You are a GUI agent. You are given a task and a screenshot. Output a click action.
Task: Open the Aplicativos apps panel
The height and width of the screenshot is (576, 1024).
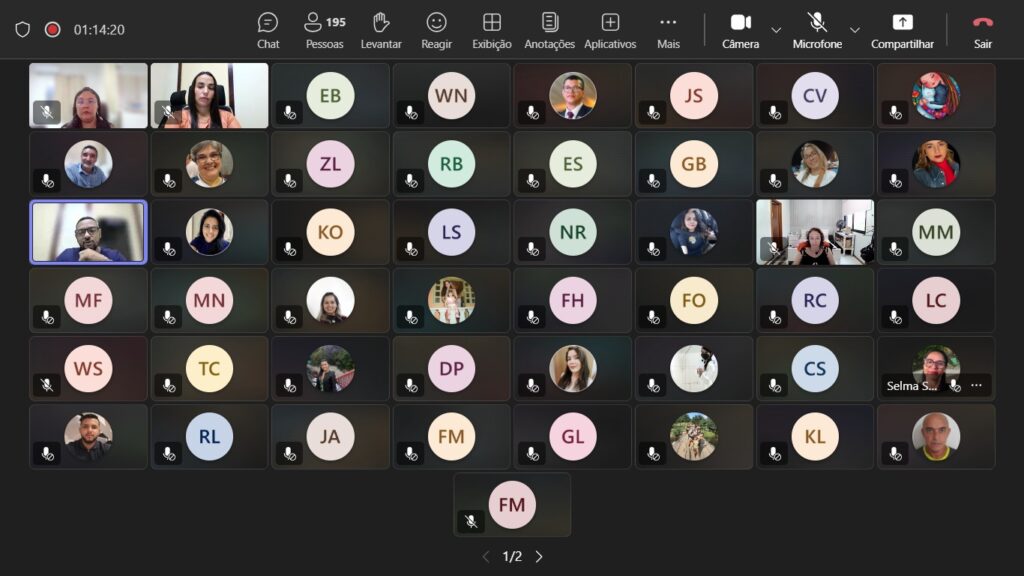click(x=610, y=30)
